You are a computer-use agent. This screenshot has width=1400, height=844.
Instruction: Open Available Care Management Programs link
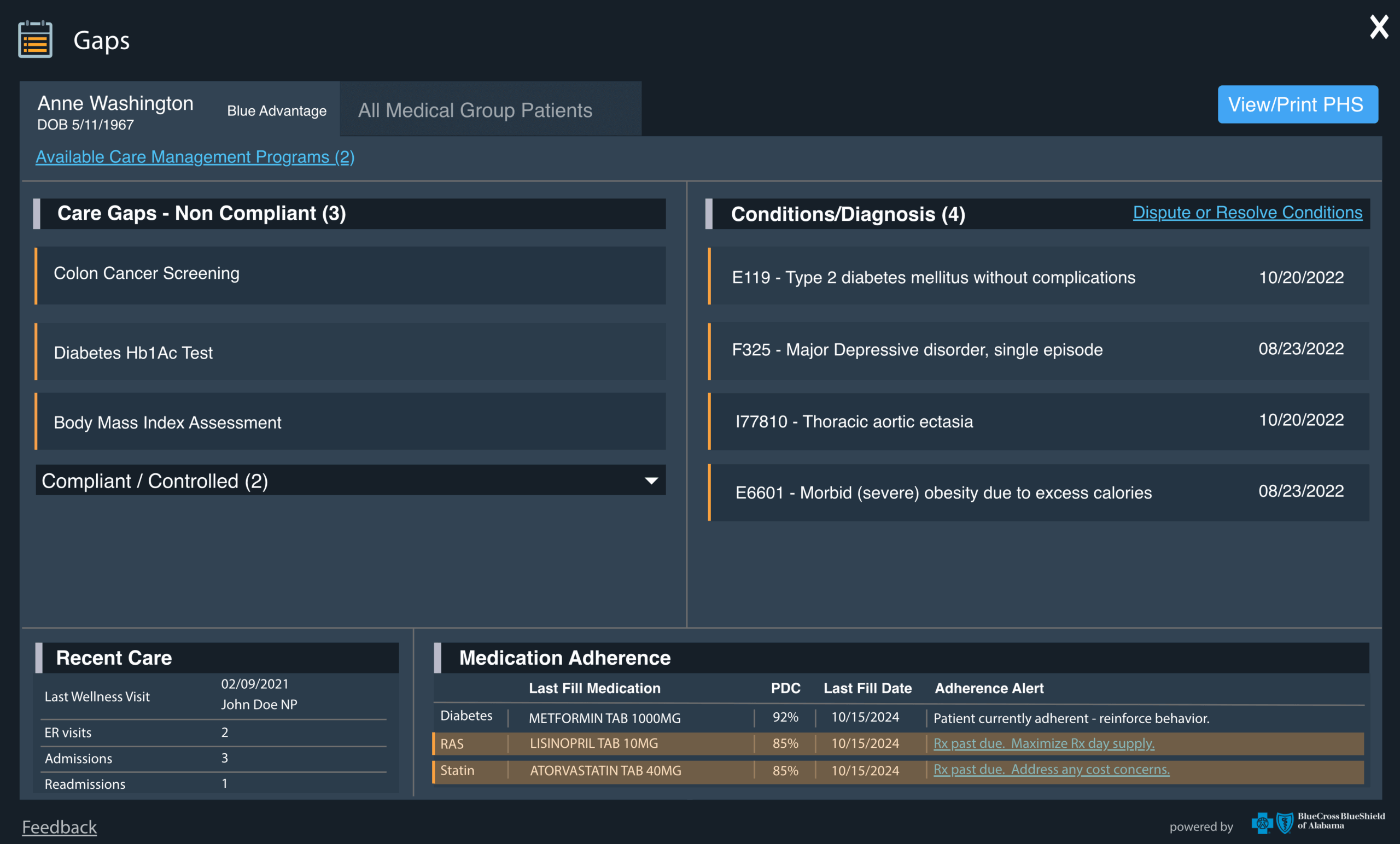pos(195,157)
